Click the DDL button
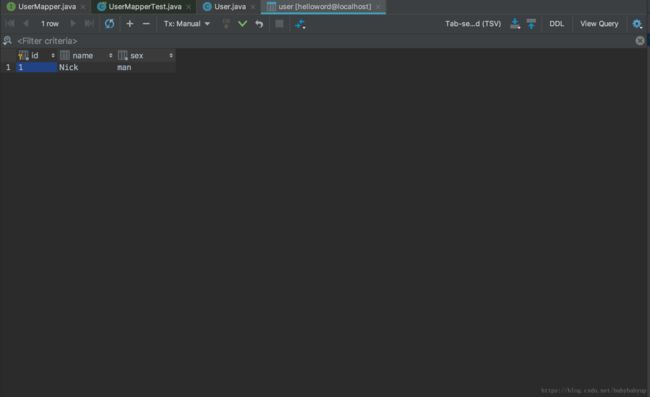This screenshot has height=397, width=650. point(556,24)
